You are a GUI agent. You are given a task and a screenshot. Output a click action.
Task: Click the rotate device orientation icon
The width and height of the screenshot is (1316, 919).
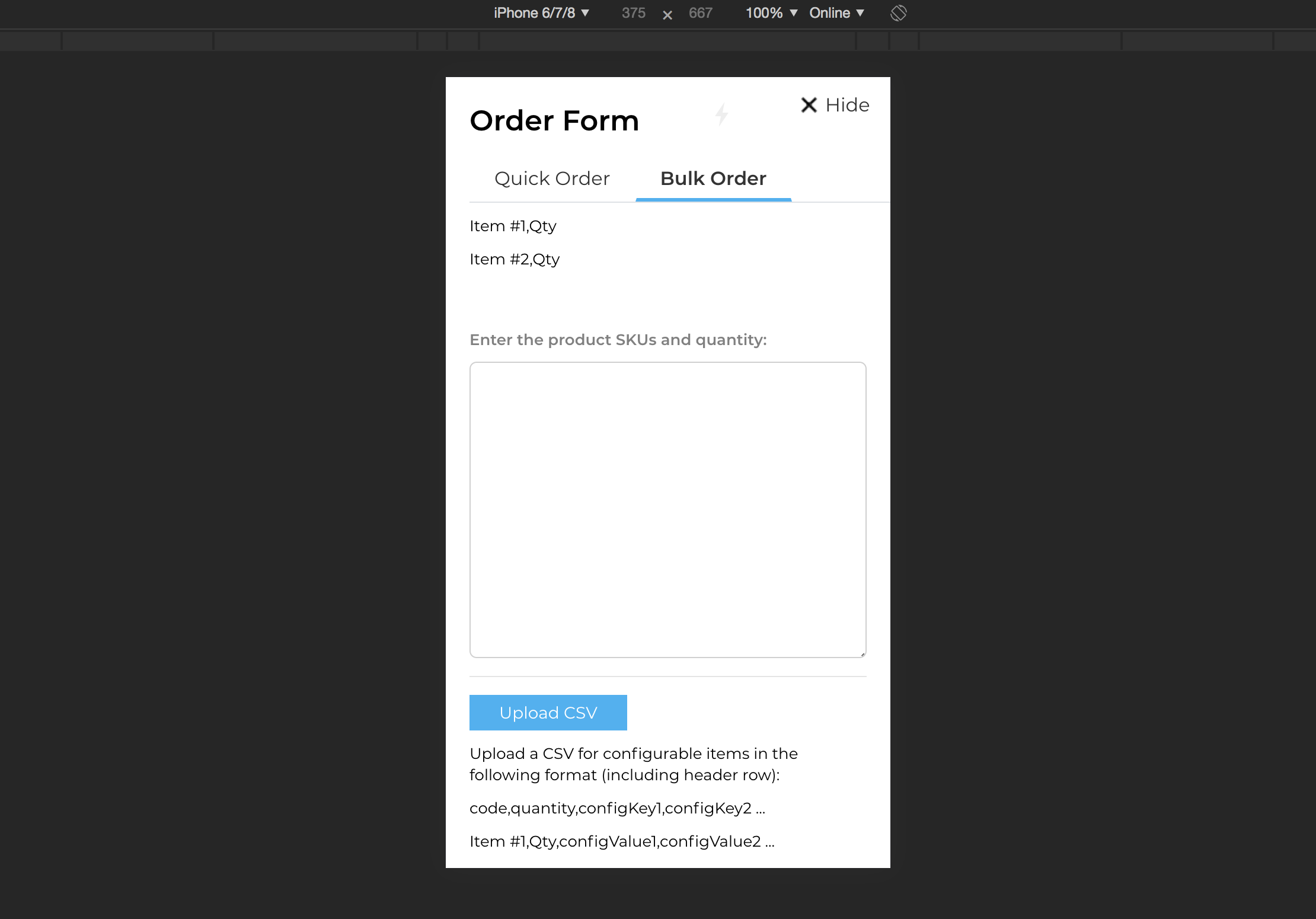[x=898, y=13]
